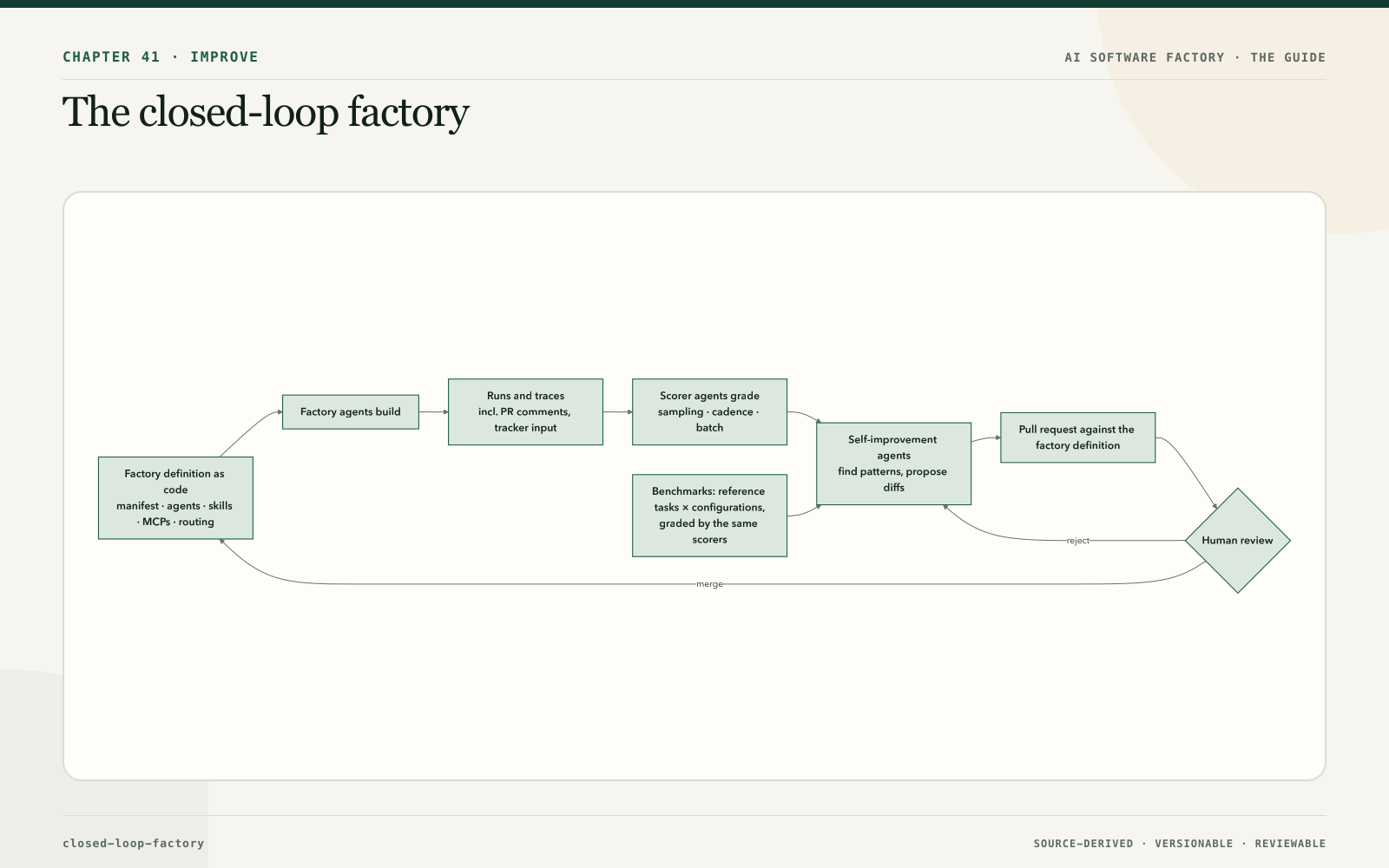Select the 'Human review' diamond
Screen dimensions: 1389x868
coord(1237,540)
